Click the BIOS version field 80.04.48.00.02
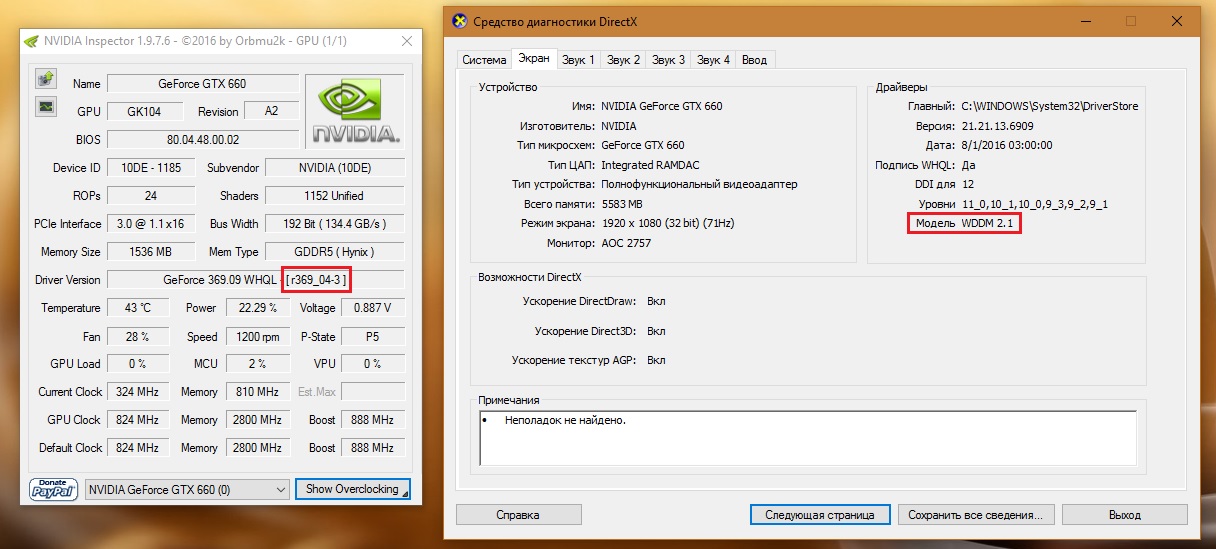The width and height of the screenshot is (1216, 549). (x=202, y=140)
